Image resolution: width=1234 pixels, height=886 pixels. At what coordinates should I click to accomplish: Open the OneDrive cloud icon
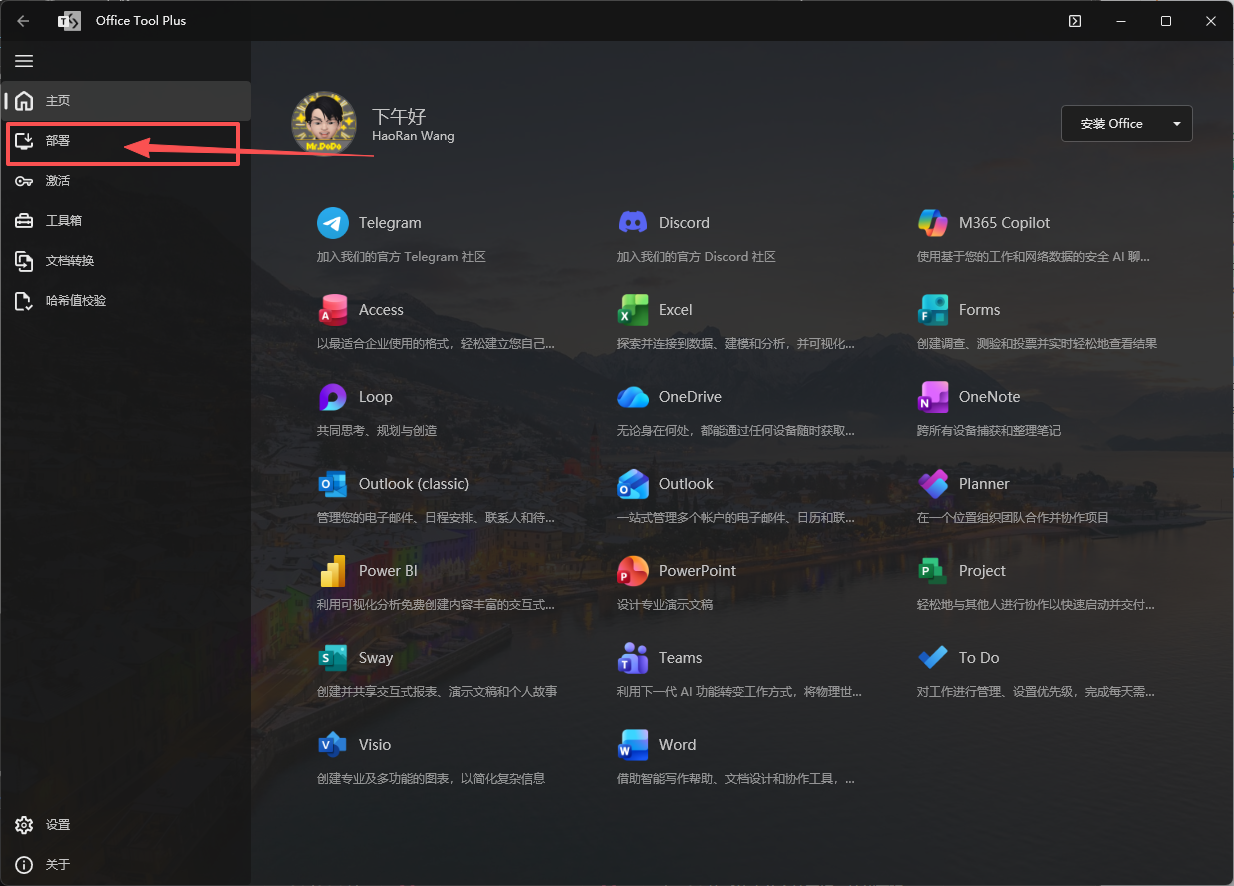pyautogui.click(x=633, y=397)
